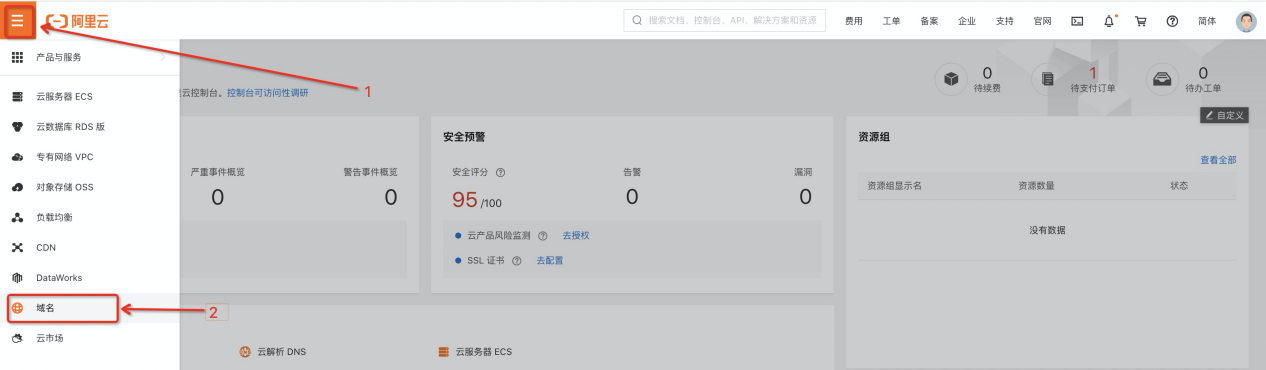Expand 产品与服务 with the chevron arrow
This screenshot has height=370, width=1266.
[163, 57]
